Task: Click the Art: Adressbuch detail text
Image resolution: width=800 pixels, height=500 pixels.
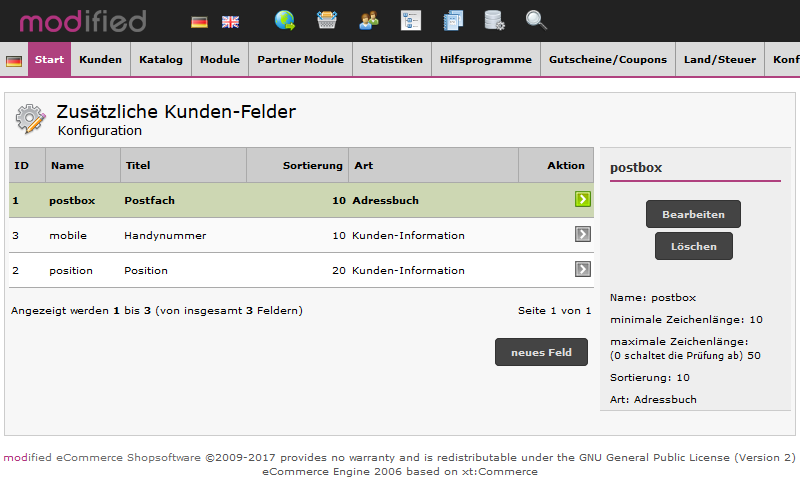Action: coord(653,399)
